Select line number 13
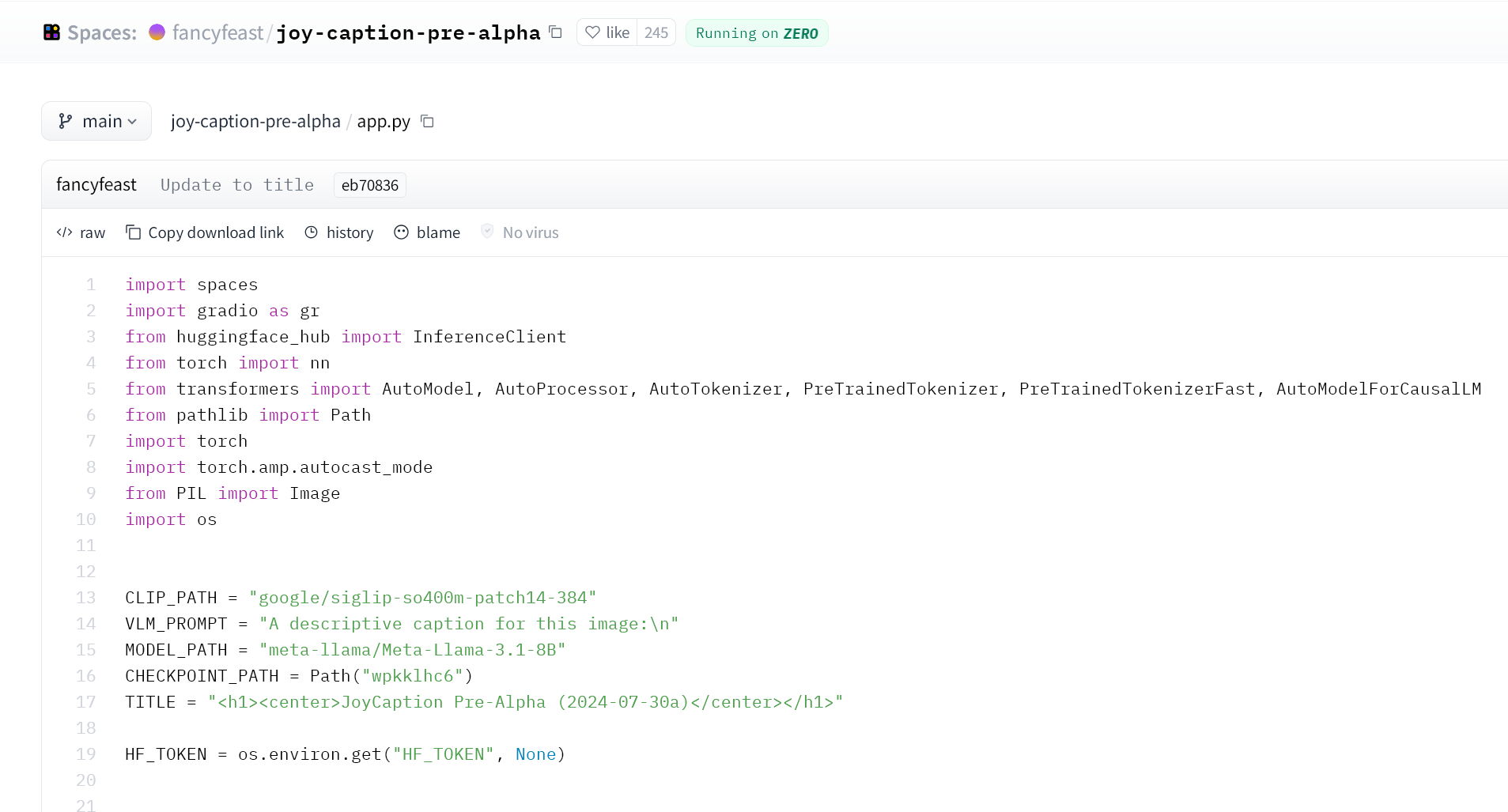Image resolution: width=1508 pixels, height=812 pixels. [86, 598]
